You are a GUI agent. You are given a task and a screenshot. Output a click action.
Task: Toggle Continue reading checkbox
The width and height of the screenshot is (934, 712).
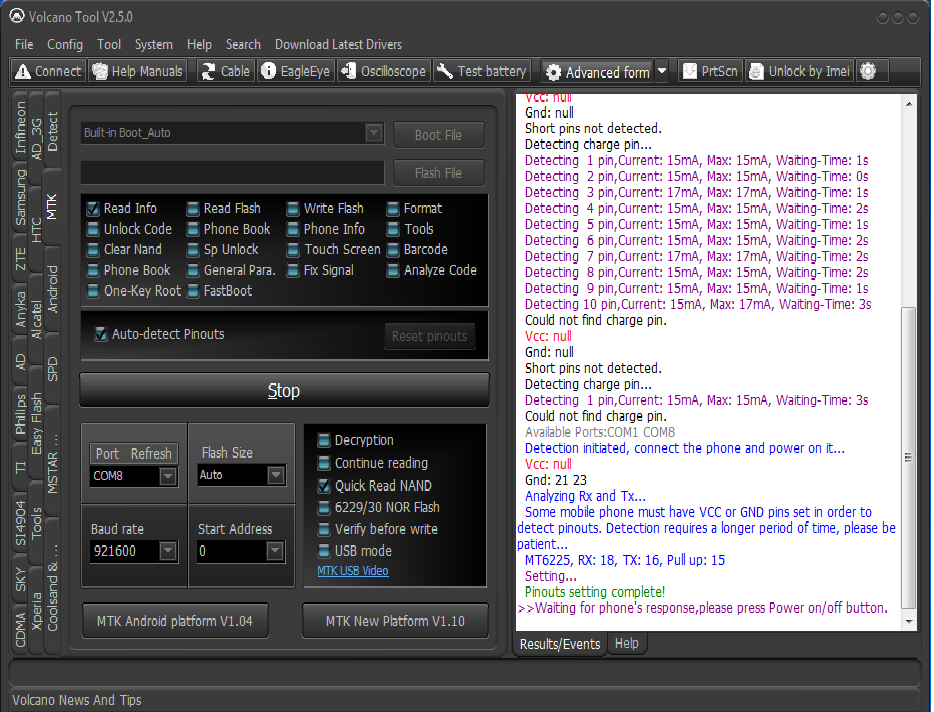(x=324, y=463)
